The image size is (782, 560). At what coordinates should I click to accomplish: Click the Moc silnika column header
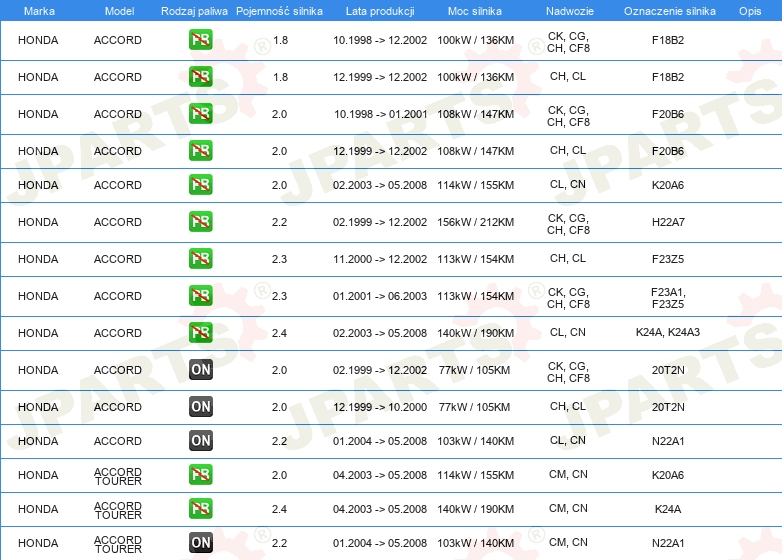474,9
